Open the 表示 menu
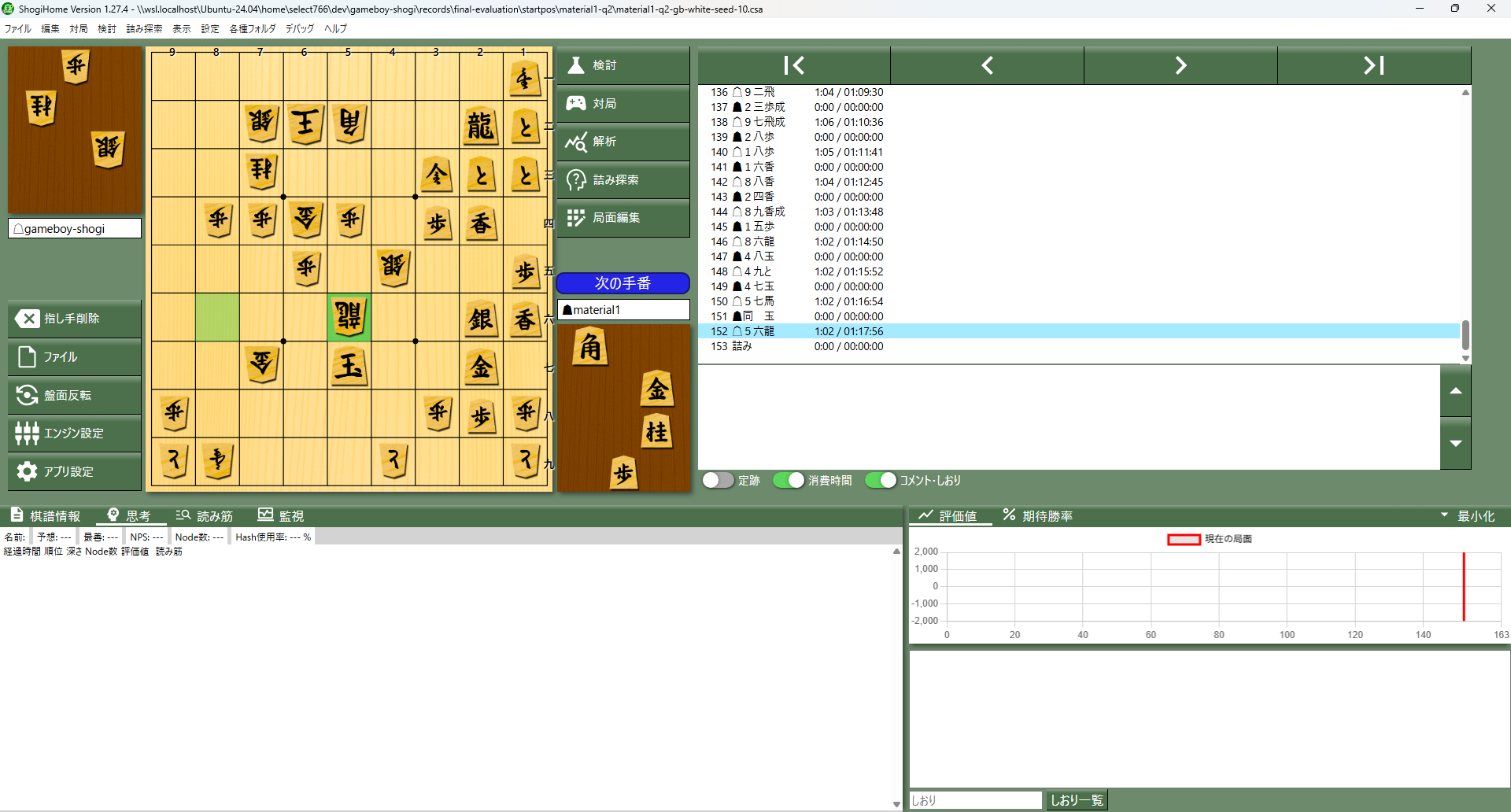The height and width of the screenshot is (812, 1511). (x=182, y=28)
